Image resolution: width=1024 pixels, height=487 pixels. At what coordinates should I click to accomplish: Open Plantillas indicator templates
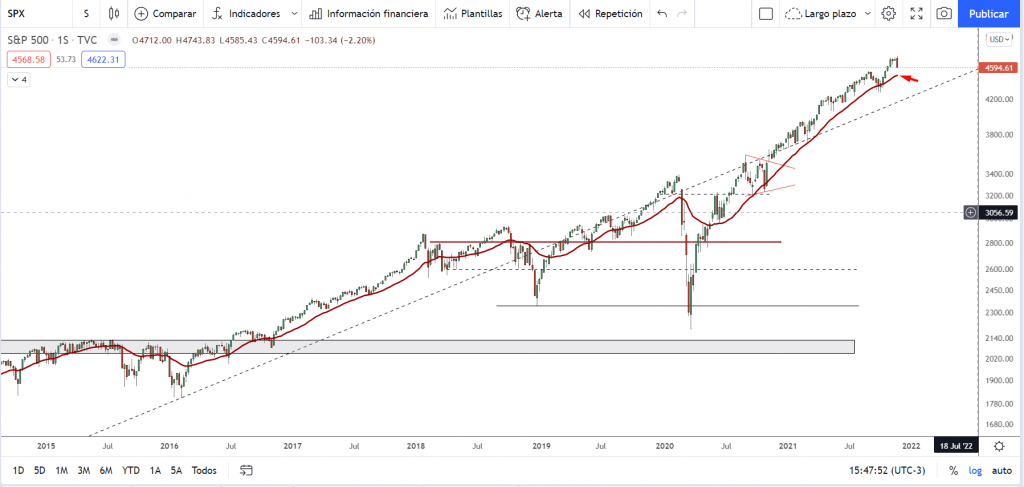click(x=473, y=13)
